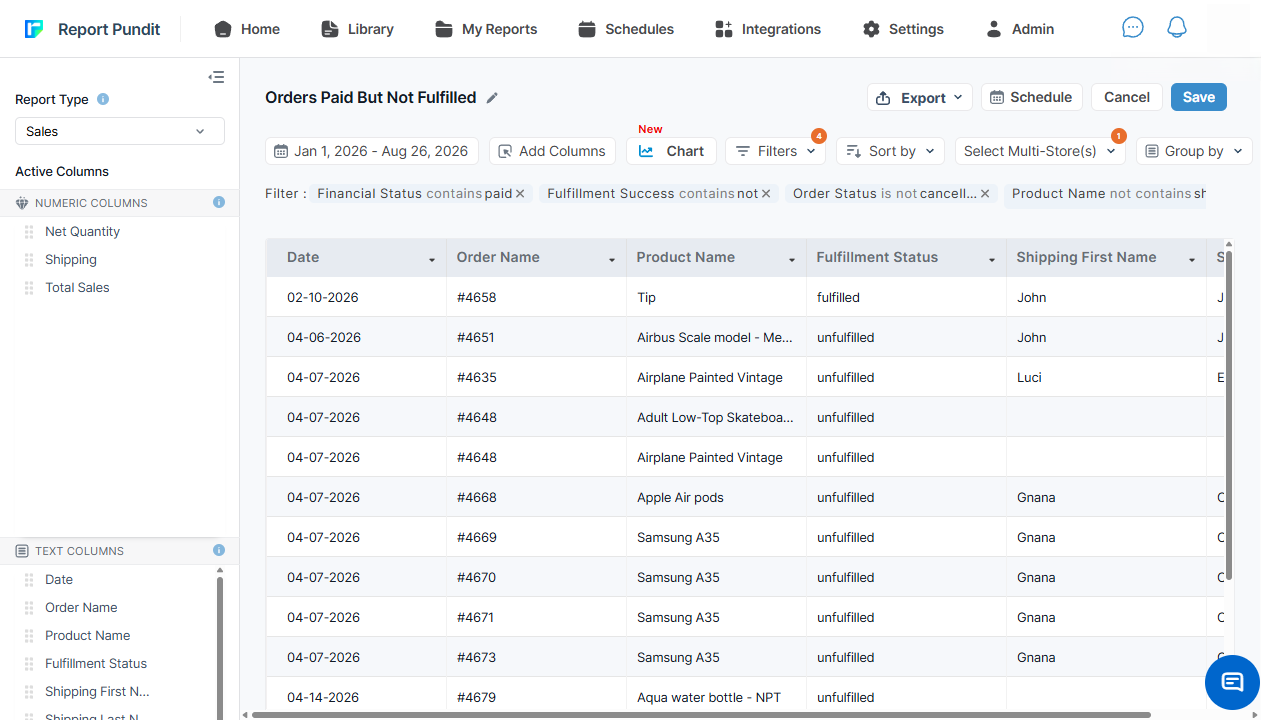
Task: Expand the Filters dropdown
Action: pos(775,151)
